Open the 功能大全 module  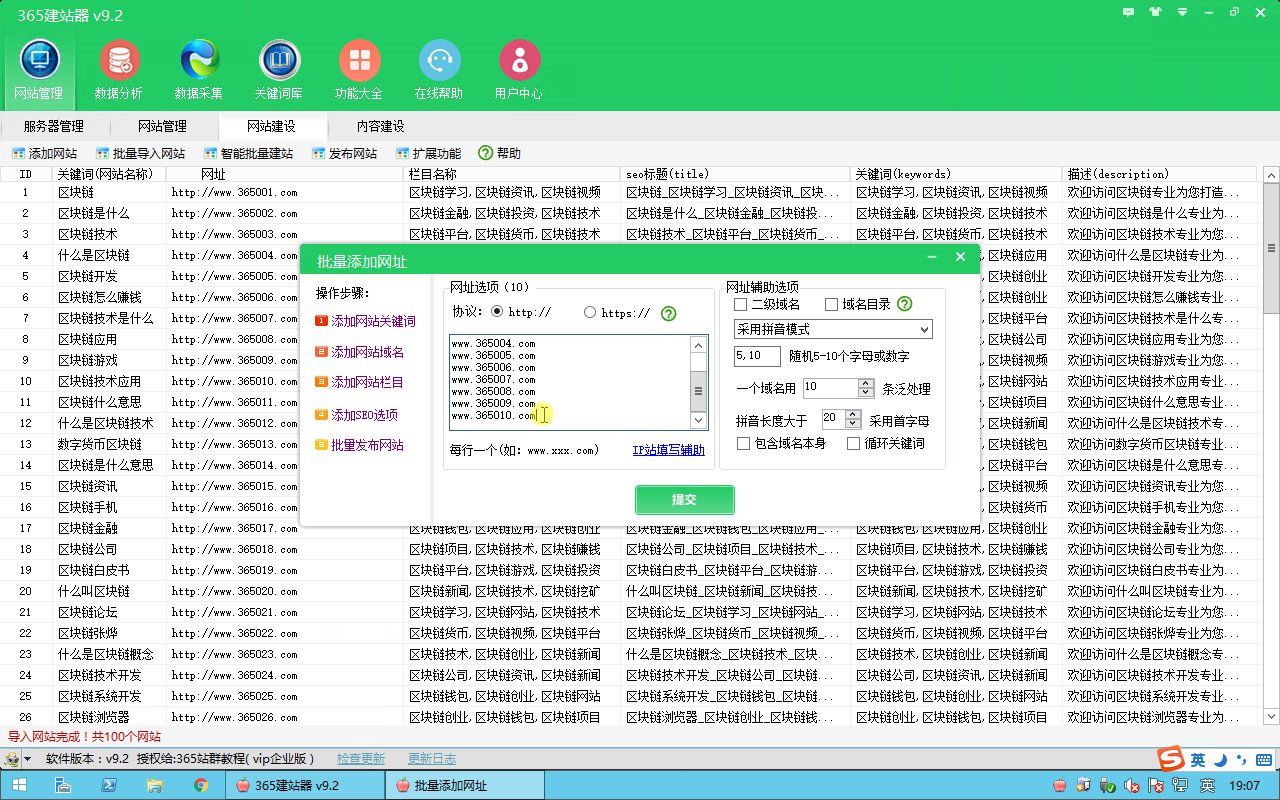click(359, 70)
